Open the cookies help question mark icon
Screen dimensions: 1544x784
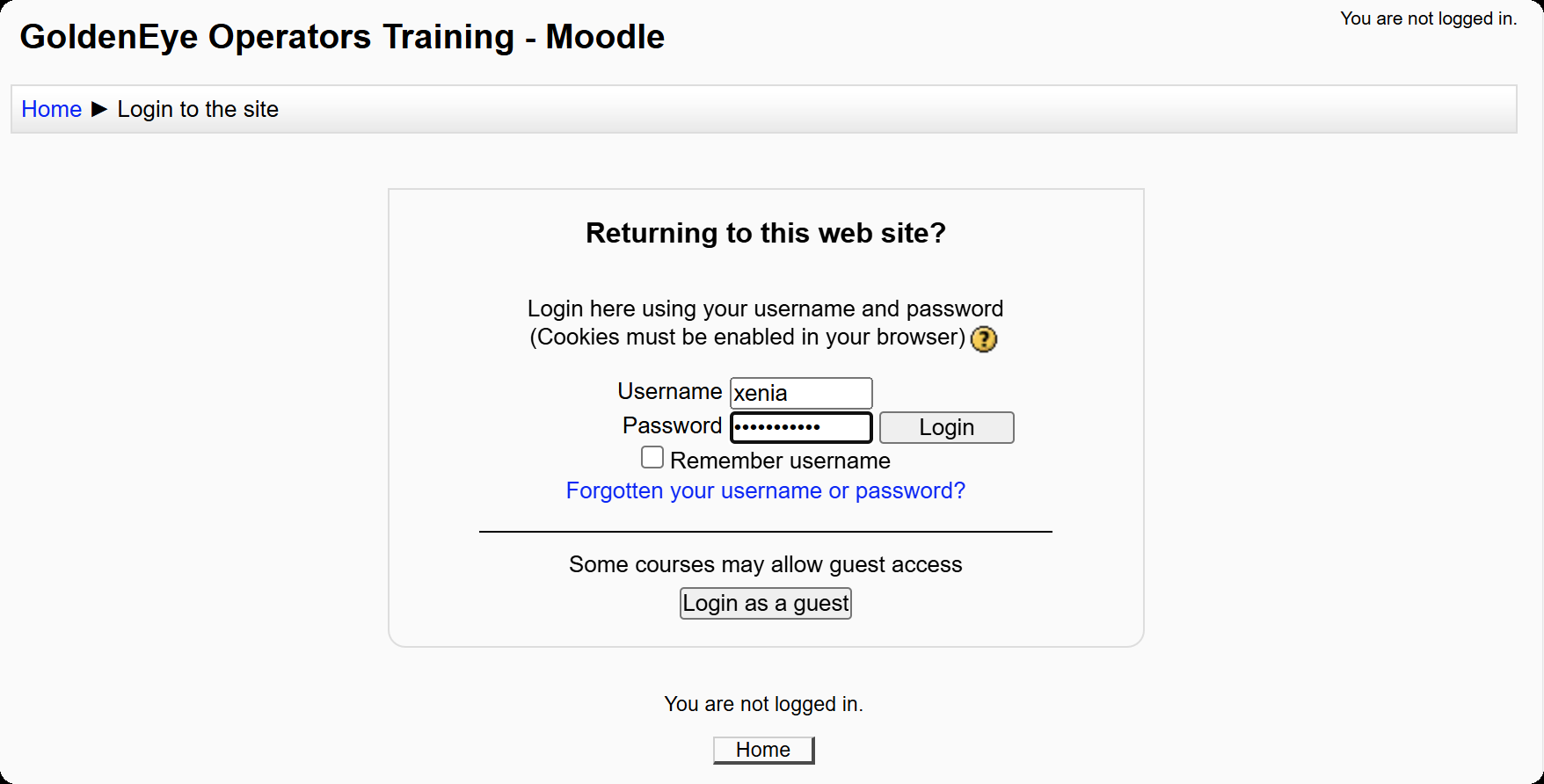[983, 339]
